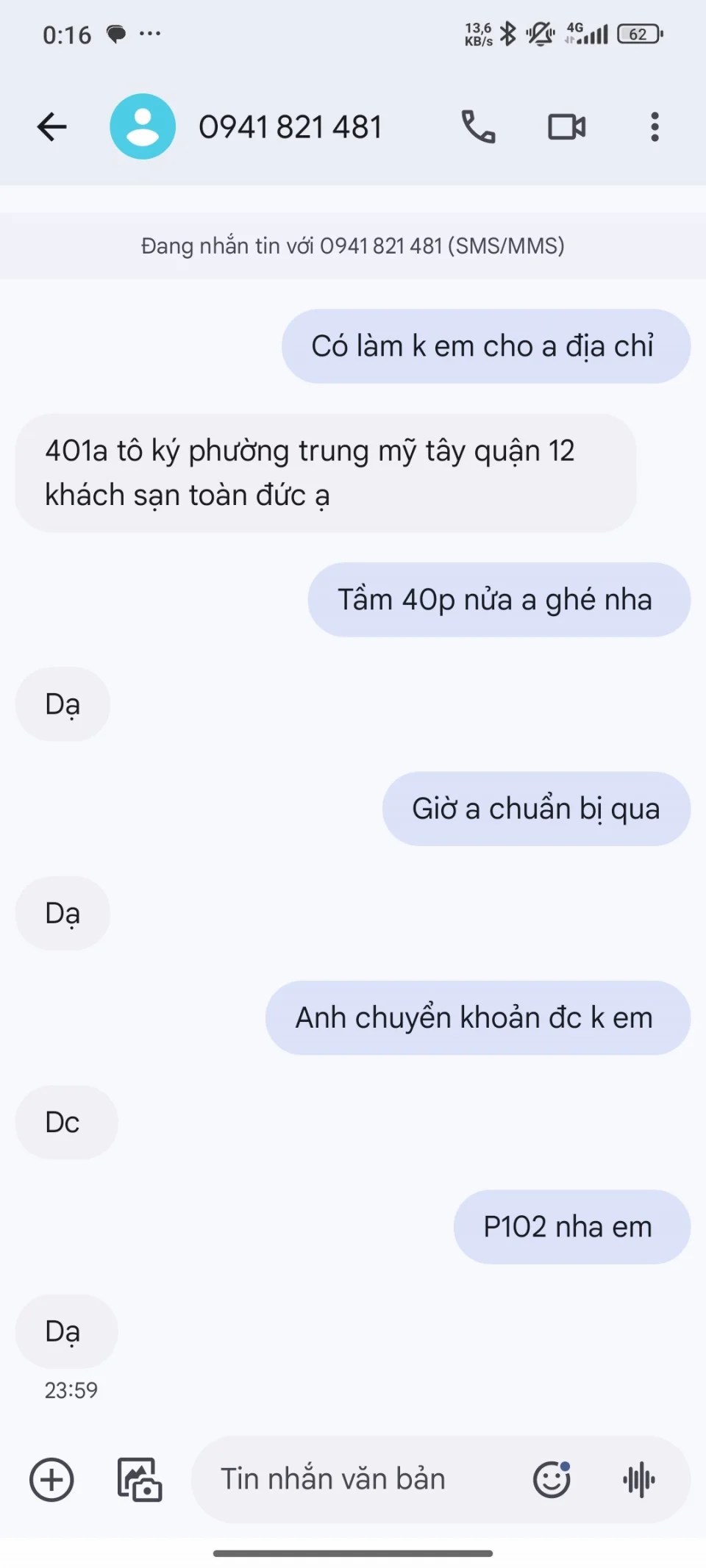Image resolution: width=706 pixels, height=1568 pixels.
Task: Open the contact avatar for 0941 821 481
Action: [143, 126]
